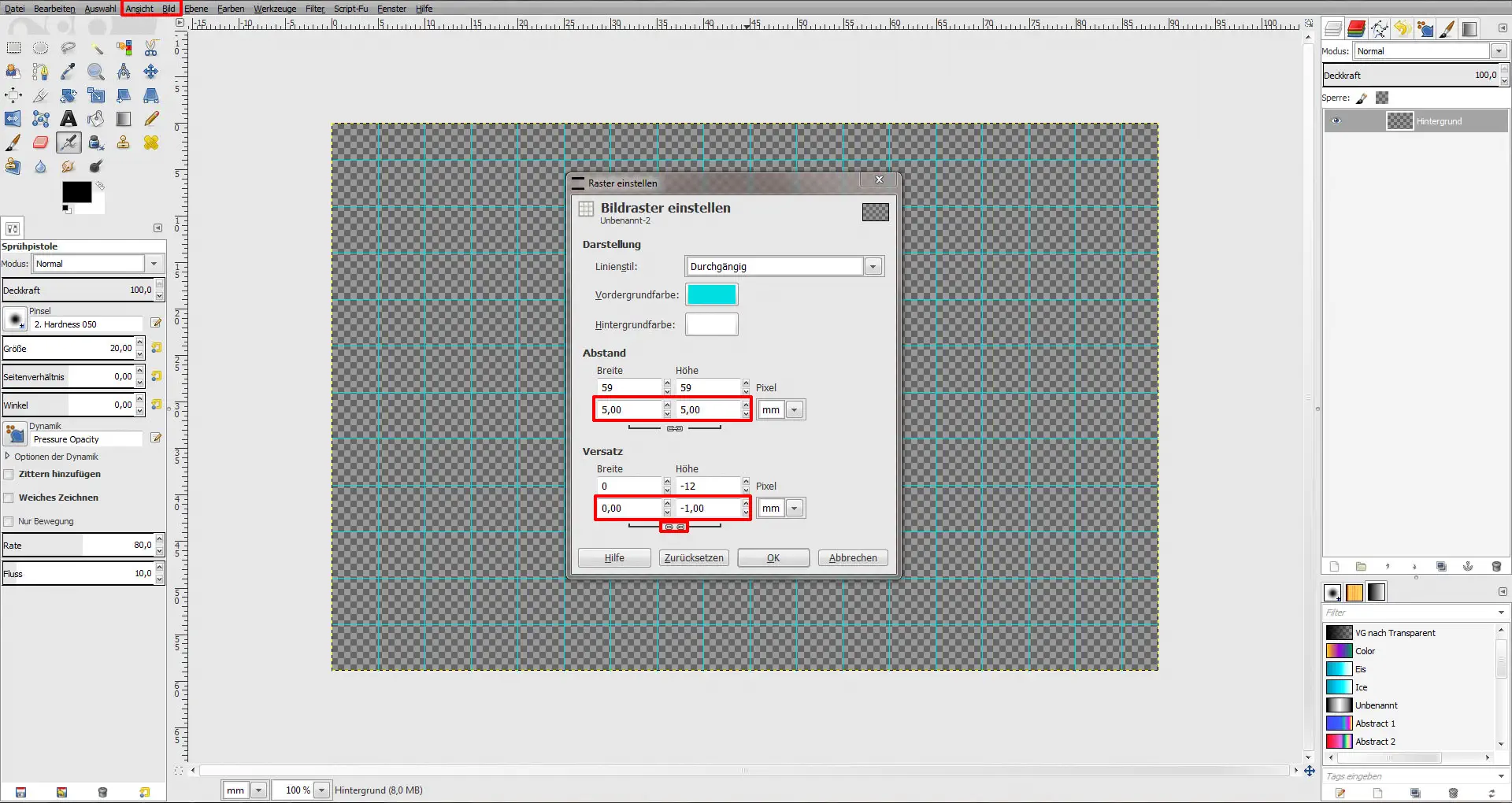
Task: Enable the Weiches Zeichnen checkbox
Action: click(9, 497)
